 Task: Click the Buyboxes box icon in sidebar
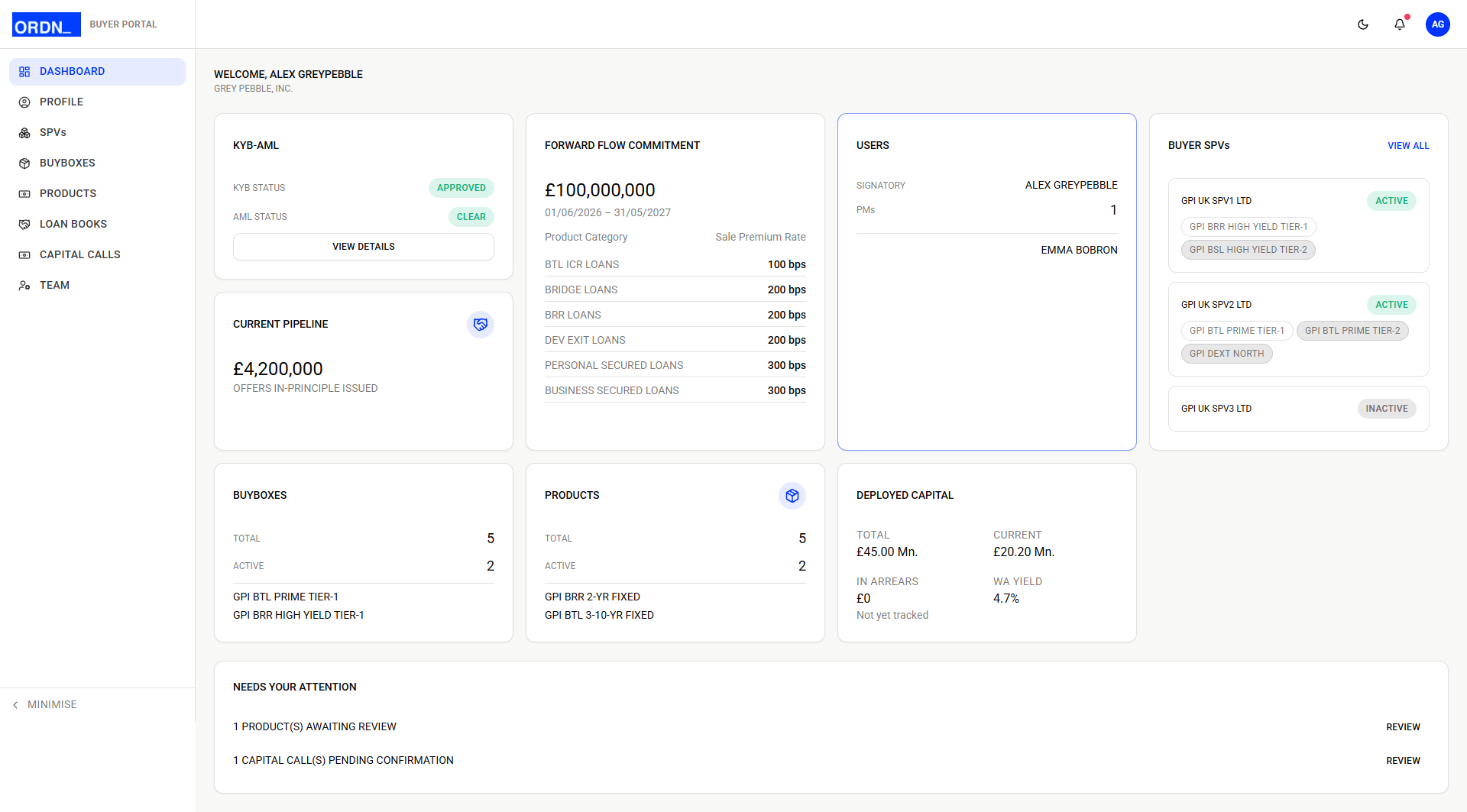(24, 163)
